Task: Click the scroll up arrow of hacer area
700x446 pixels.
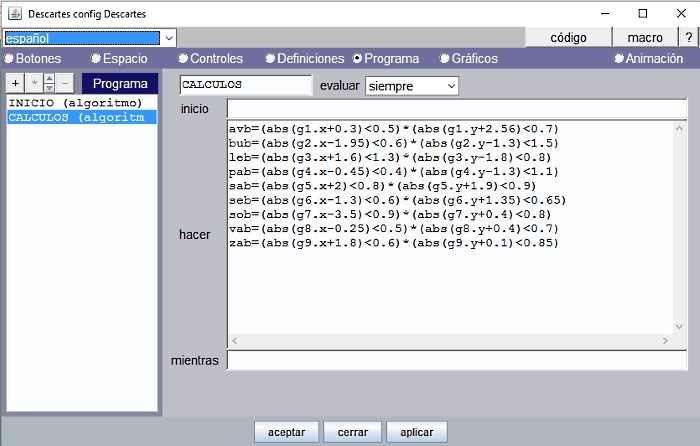Action: (x=679, y=128)
